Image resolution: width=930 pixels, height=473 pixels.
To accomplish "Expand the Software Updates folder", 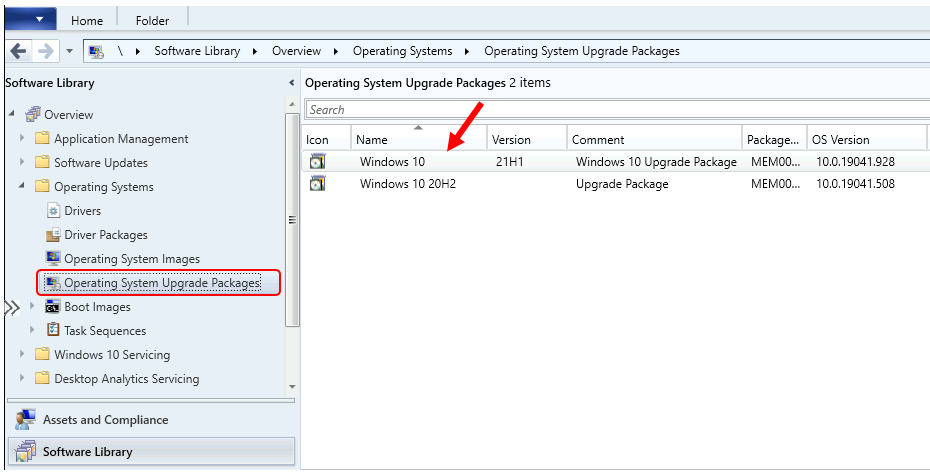I will (23, 161).
